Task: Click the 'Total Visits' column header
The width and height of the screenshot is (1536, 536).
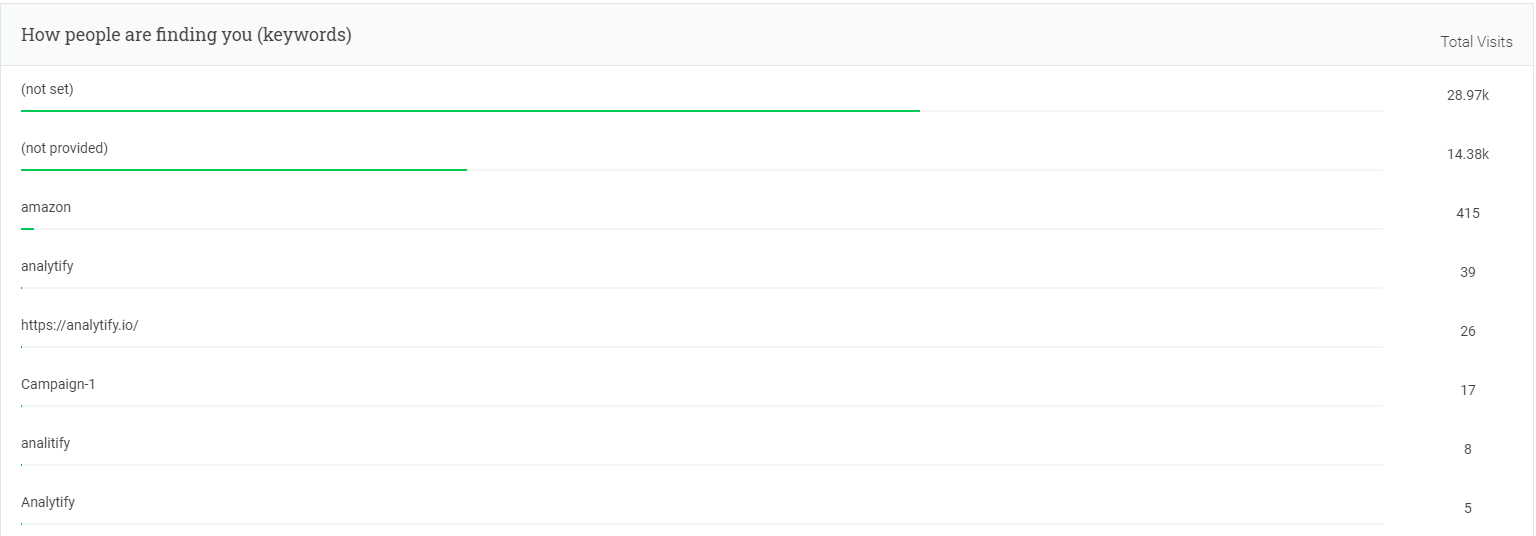Action: 1476,42
